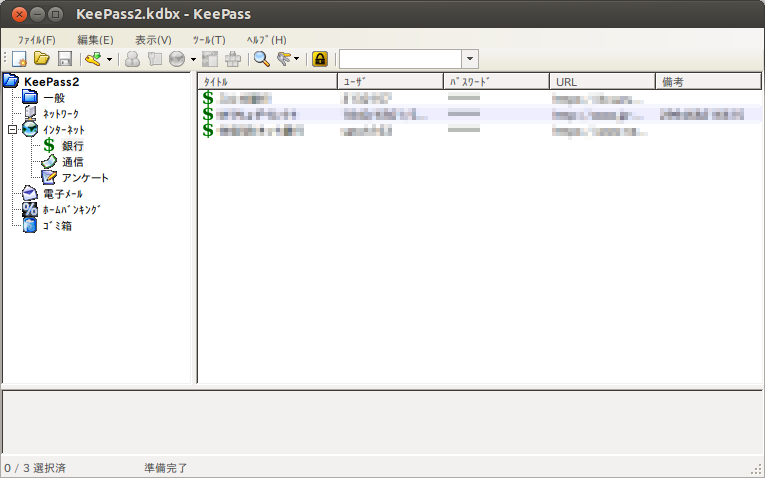Click the Show Entries keys icon

click(x=284, y=59)
